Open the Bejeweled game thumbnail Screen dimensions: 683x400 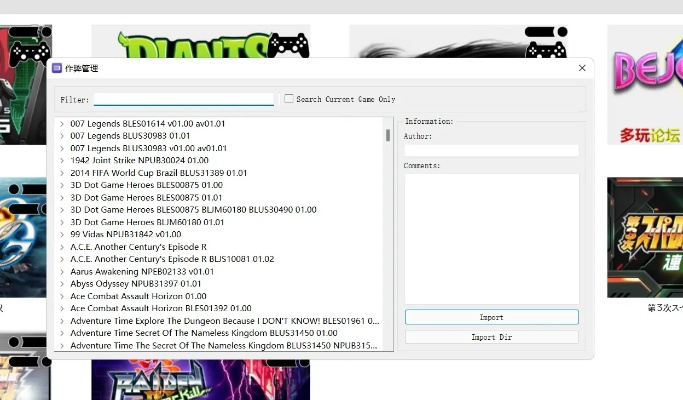(x=646, y=80)
